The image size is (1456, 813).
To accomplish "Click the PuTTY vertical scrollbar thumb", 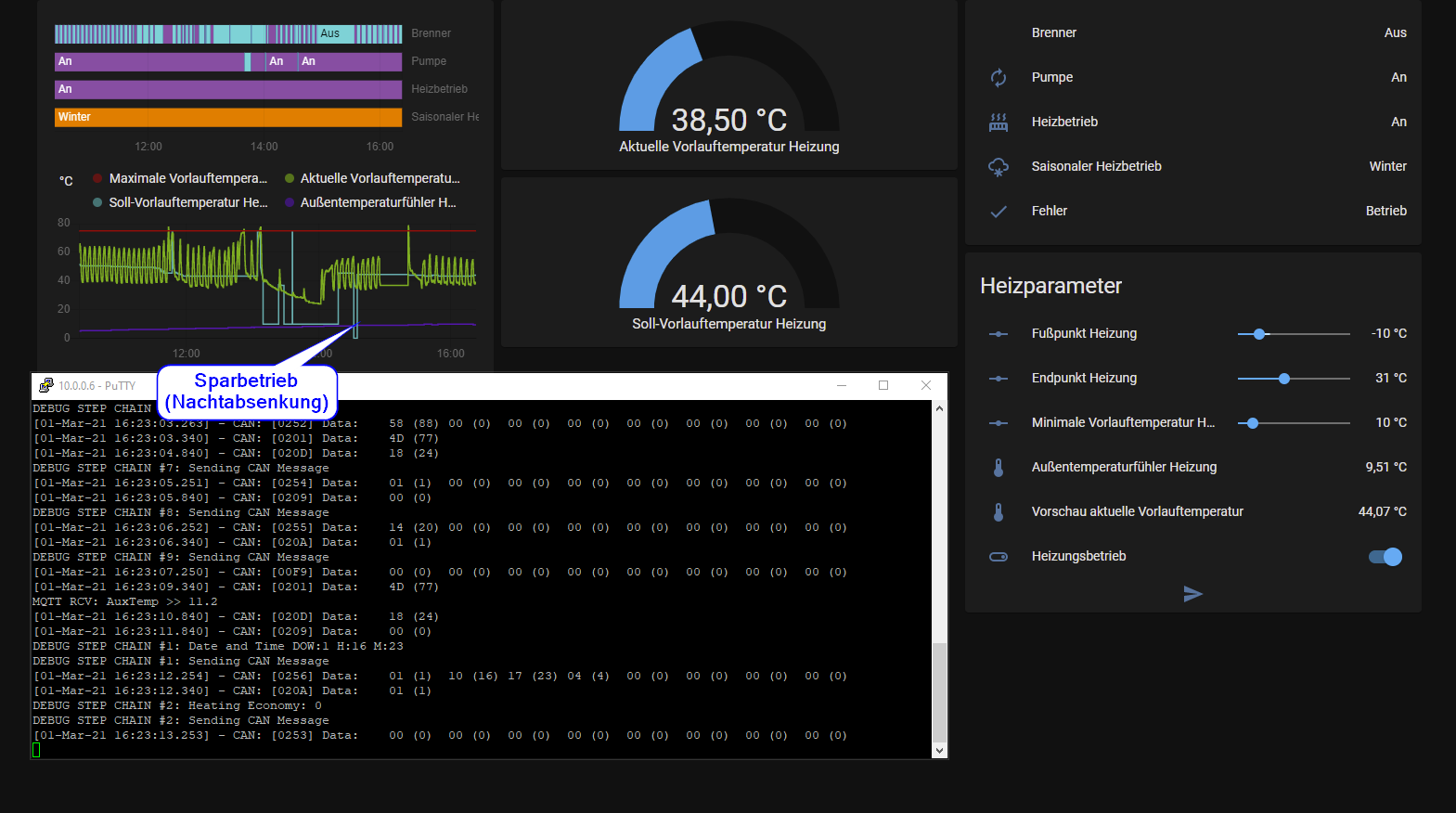I will pyautogui.click(x=939, y=692).
